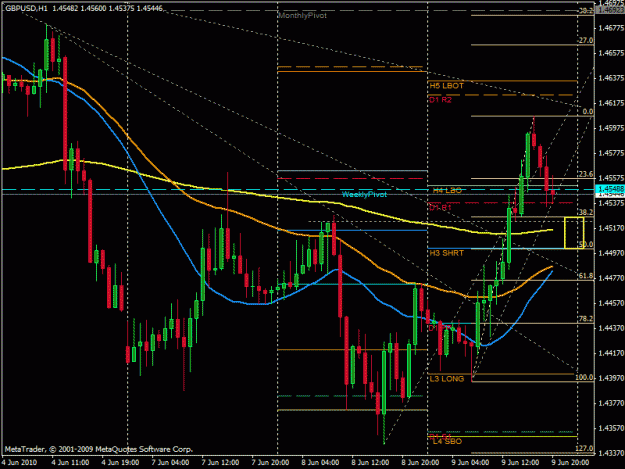Click price axis value 1.45775
The width and height of the screenshot is (625, 469).
(611, 153)
